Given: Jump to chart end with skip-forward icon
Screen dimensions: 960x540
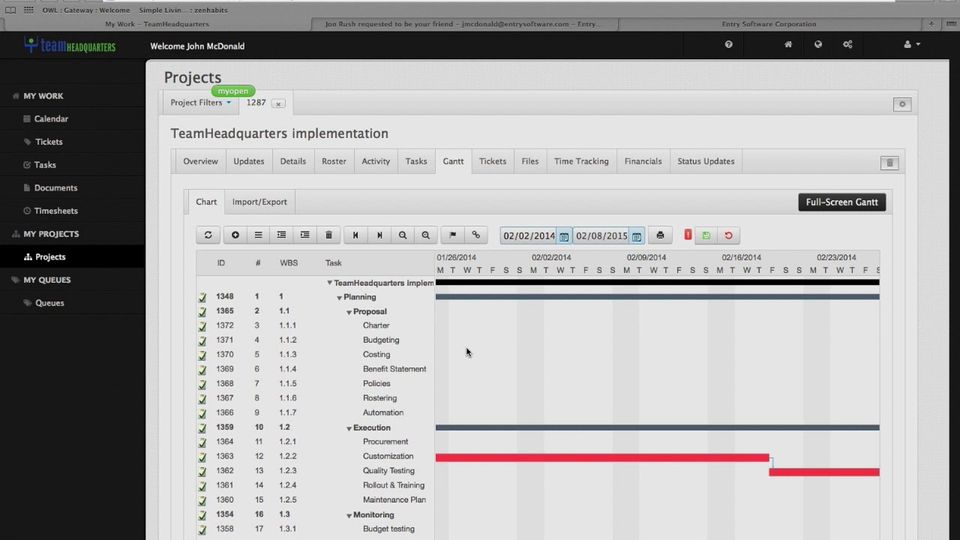Looking at the screenshot, I should [380, 235].
